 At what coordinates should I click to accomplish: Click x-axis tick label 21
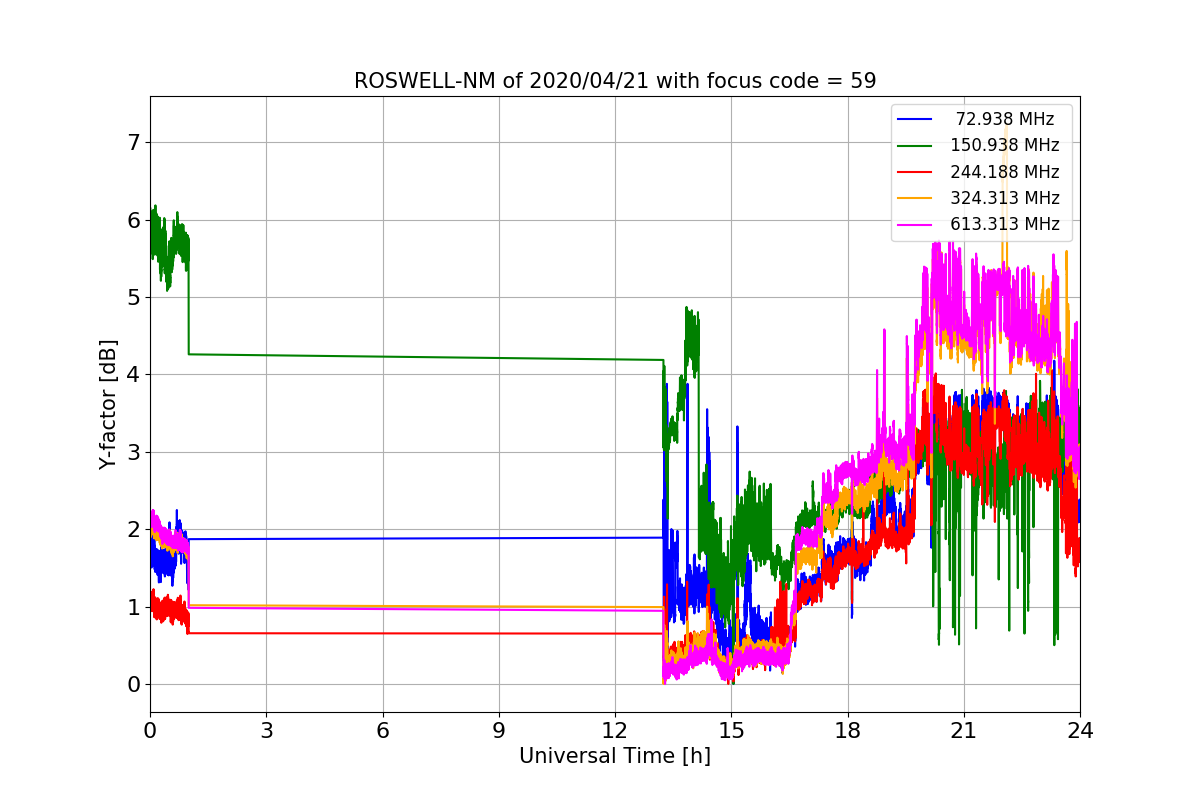point(964,731)
